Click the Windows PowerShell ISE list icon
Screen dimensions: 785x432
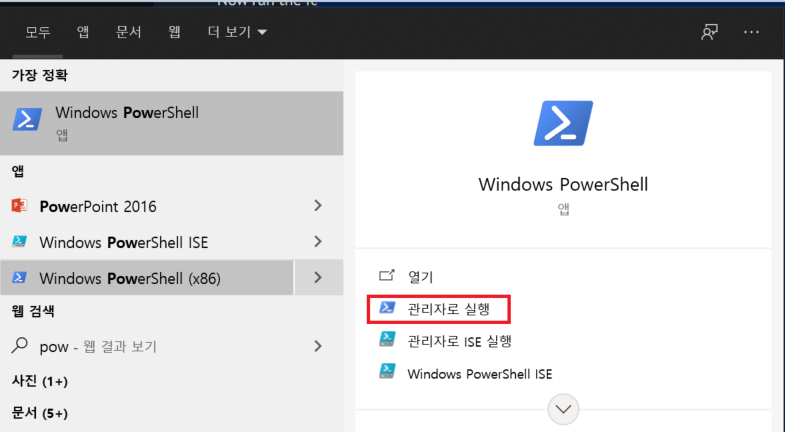point(19,242)
